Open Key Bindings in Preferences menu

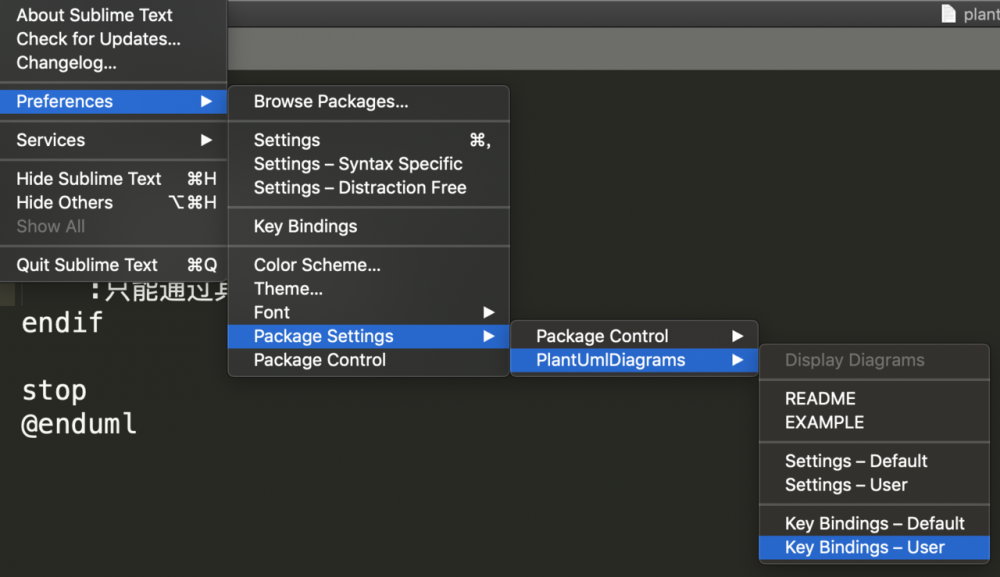(x=305, y=226)
